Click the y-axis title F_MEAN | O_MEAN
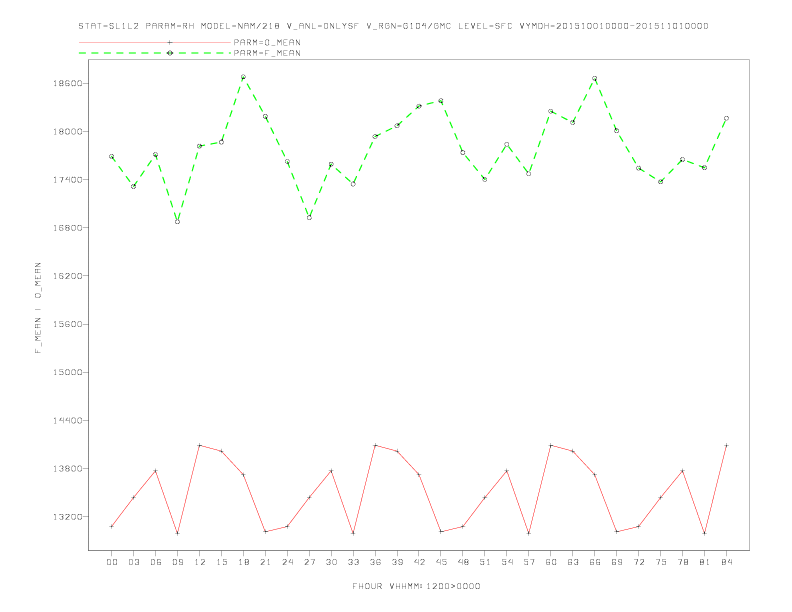 (38, 308)
